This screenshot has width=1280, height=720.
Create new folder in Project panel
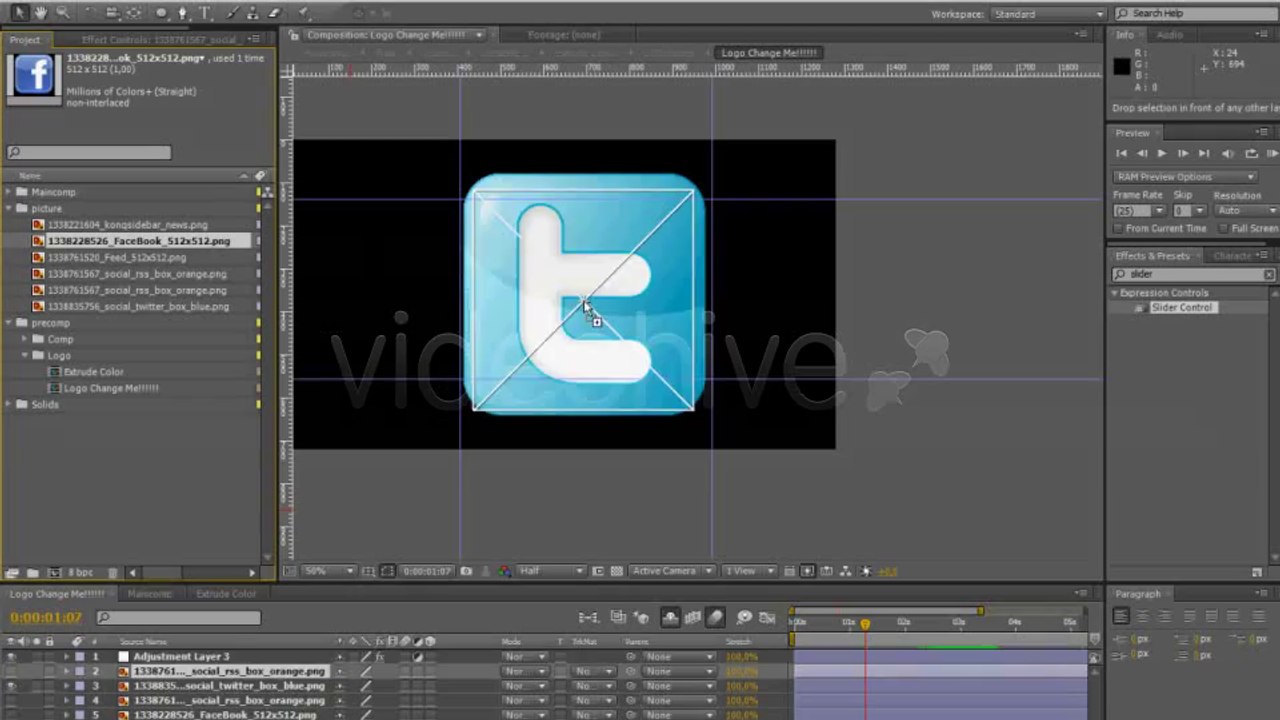click(x=33, y=572)
